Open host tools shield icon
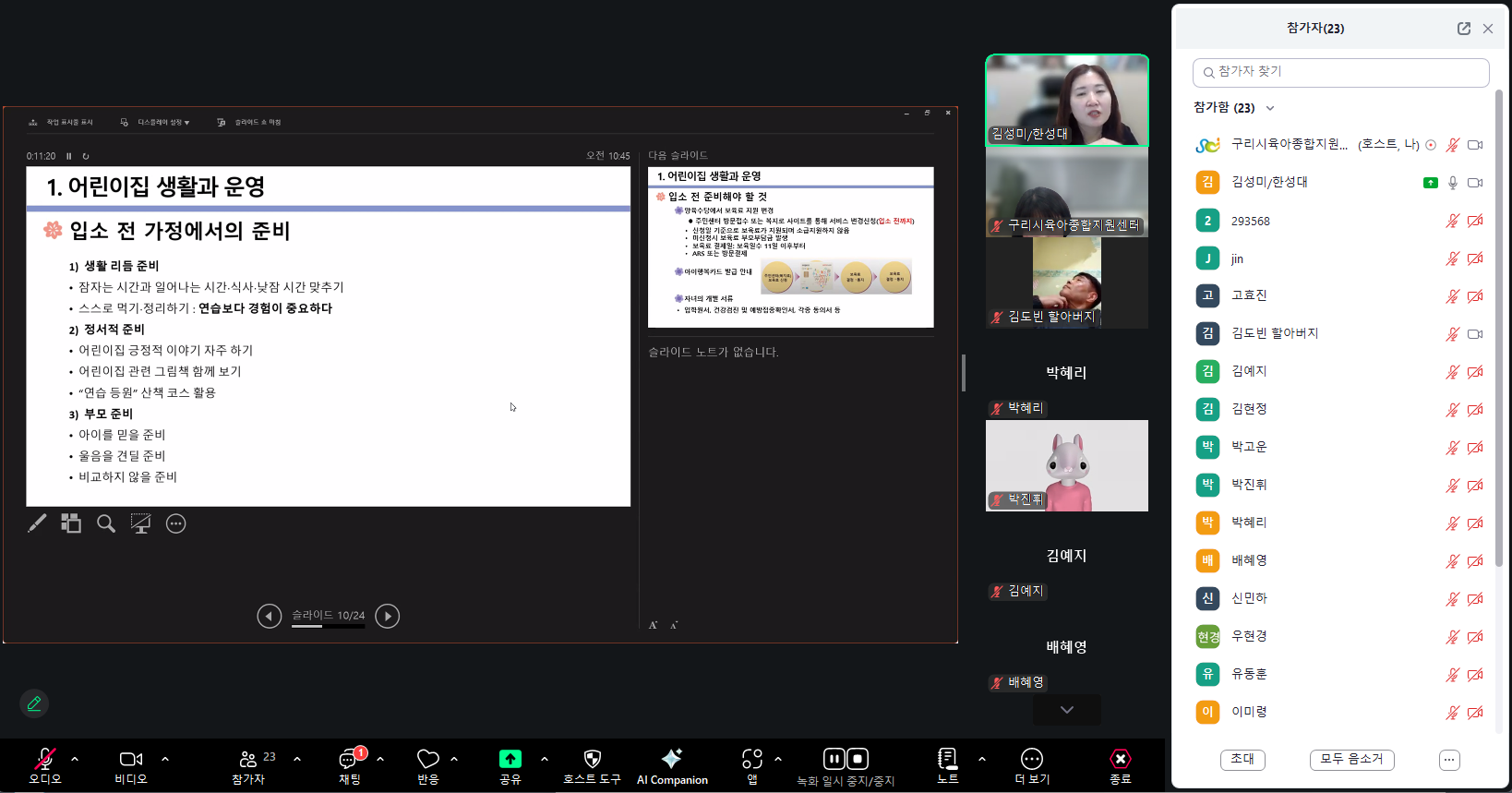 (592, 765)
